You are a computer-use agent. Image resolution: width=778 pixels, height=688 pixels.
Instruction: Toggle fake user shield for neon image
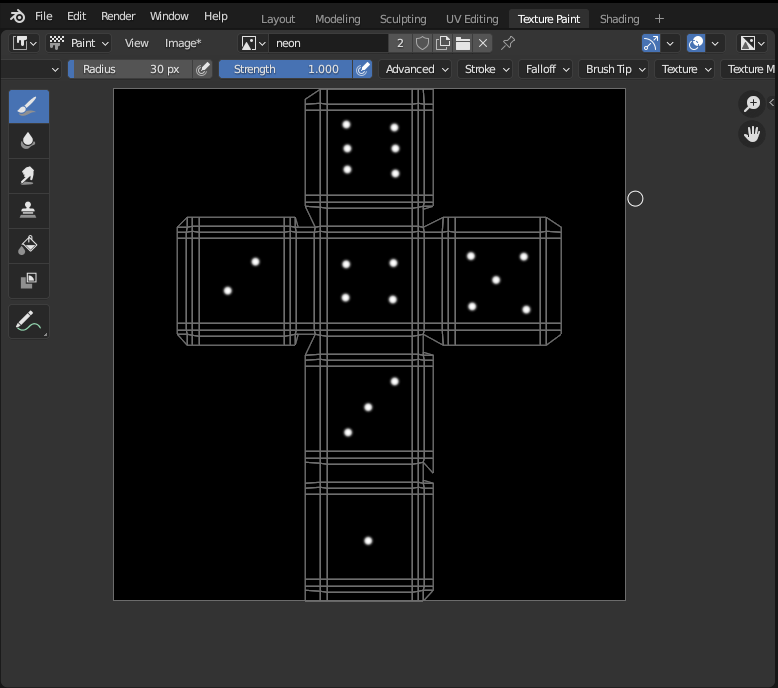[x=423, y=43]
